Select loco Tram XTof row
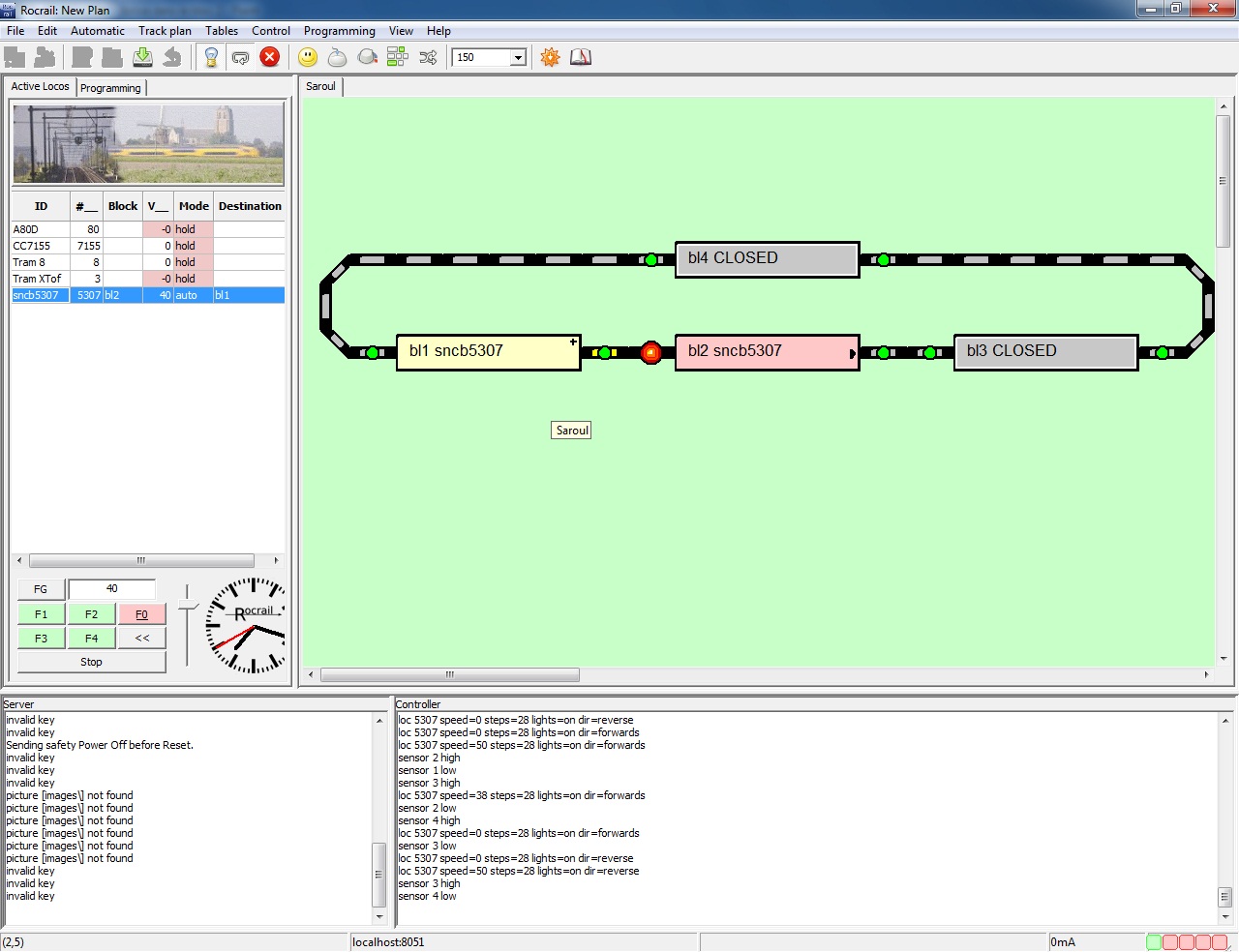 pyautogui.click(x=148, y=279)
